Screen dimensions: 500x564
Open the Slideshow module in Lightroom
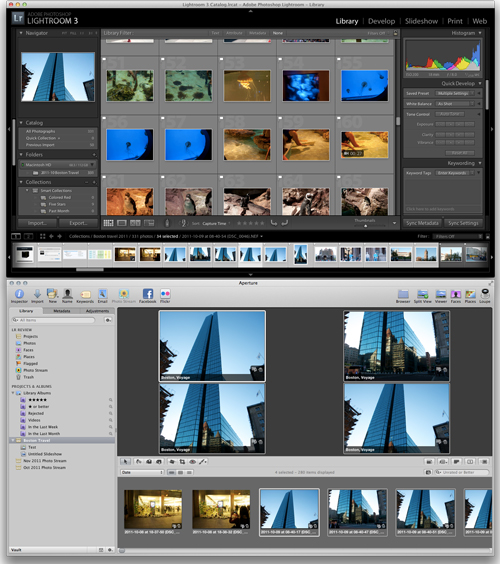click(421, 21)
